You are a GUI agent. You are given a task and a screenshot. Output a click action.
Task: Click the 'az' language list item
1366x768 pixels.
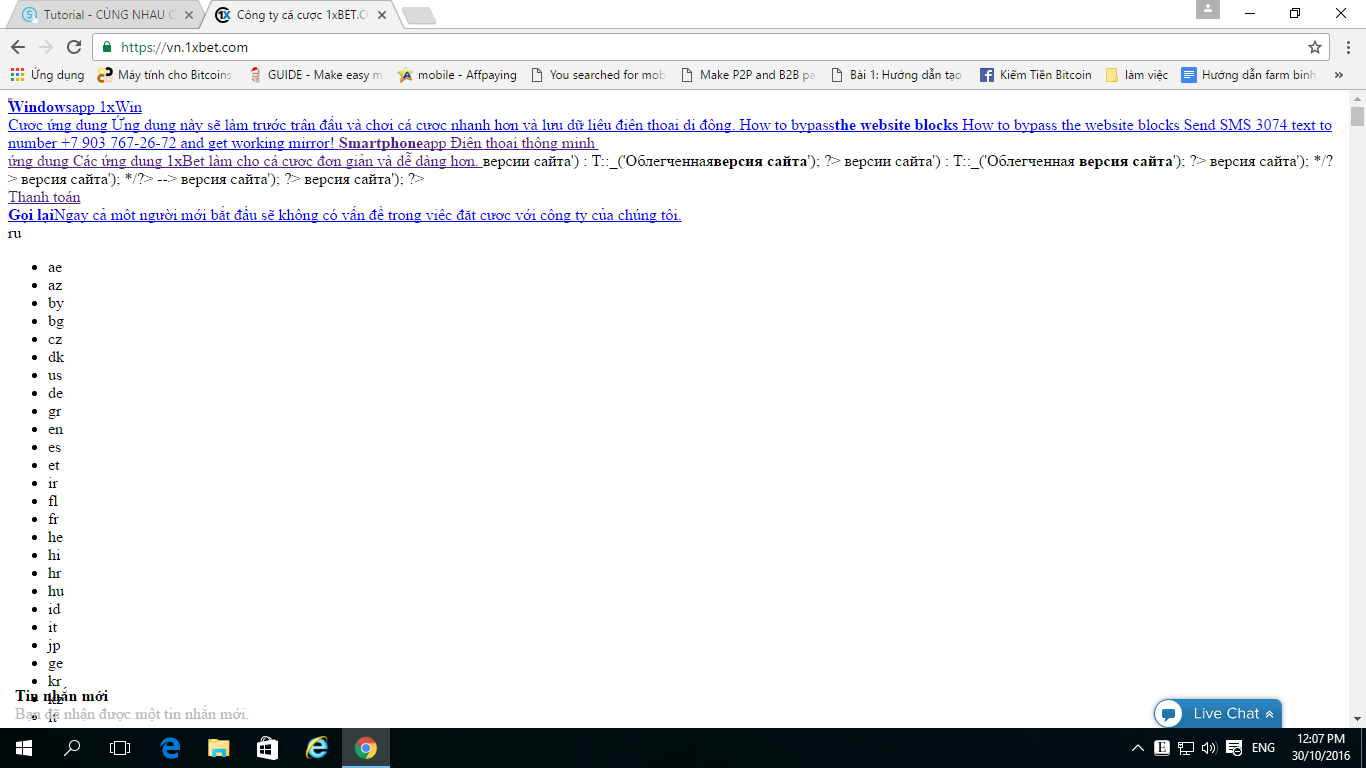click(55, 285)
